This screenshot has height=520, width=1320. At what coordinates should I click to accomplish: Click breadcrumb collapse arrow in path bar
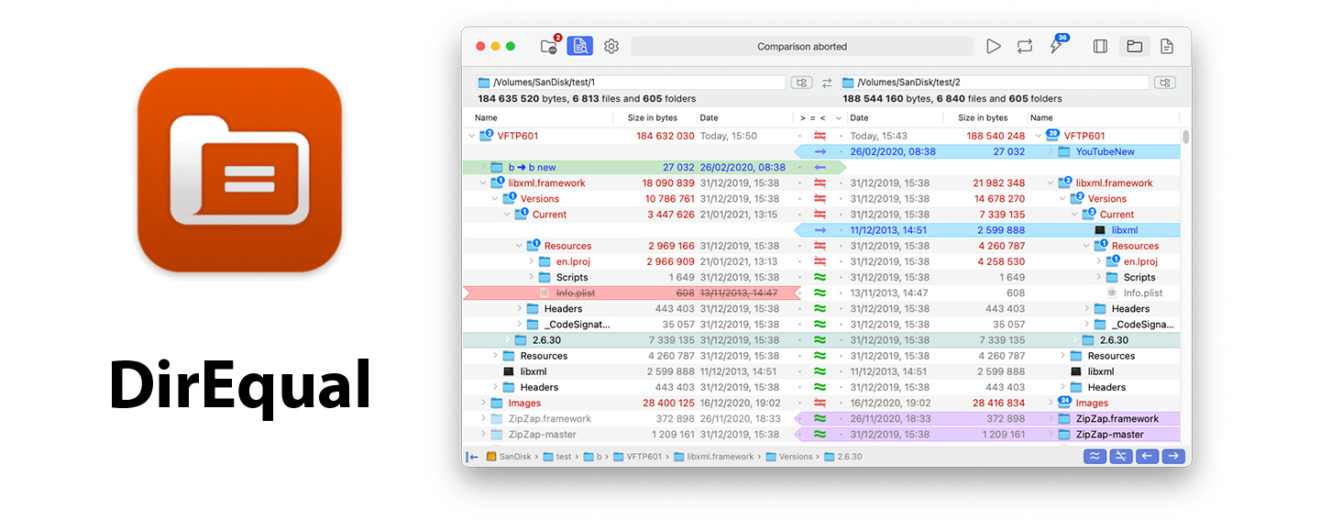(472, 456)
